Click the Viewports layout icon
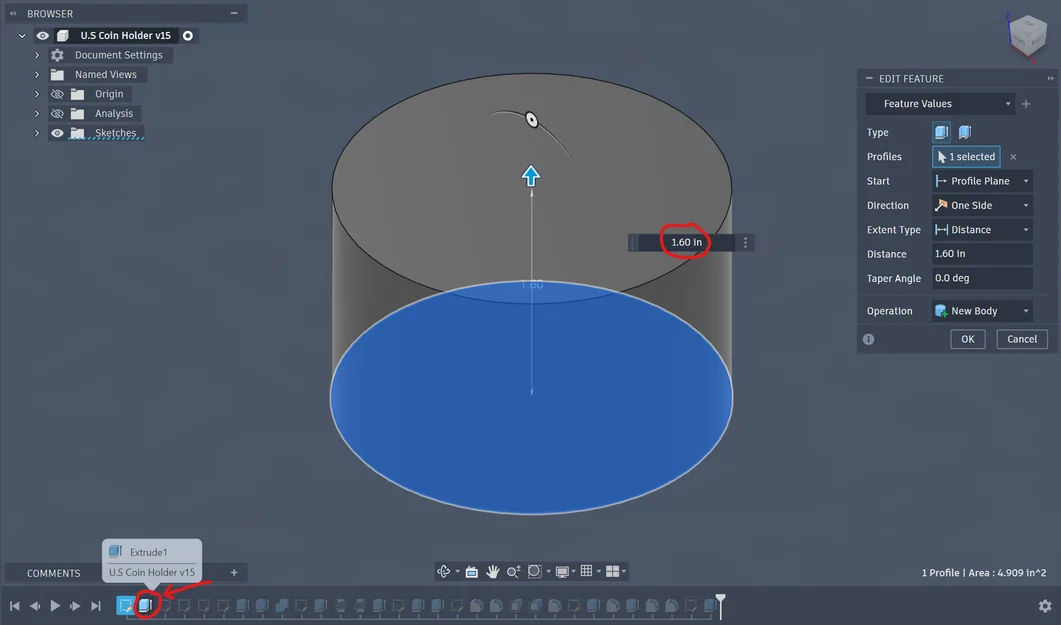This screenshot has width=1061, height=625. (612, 572)
